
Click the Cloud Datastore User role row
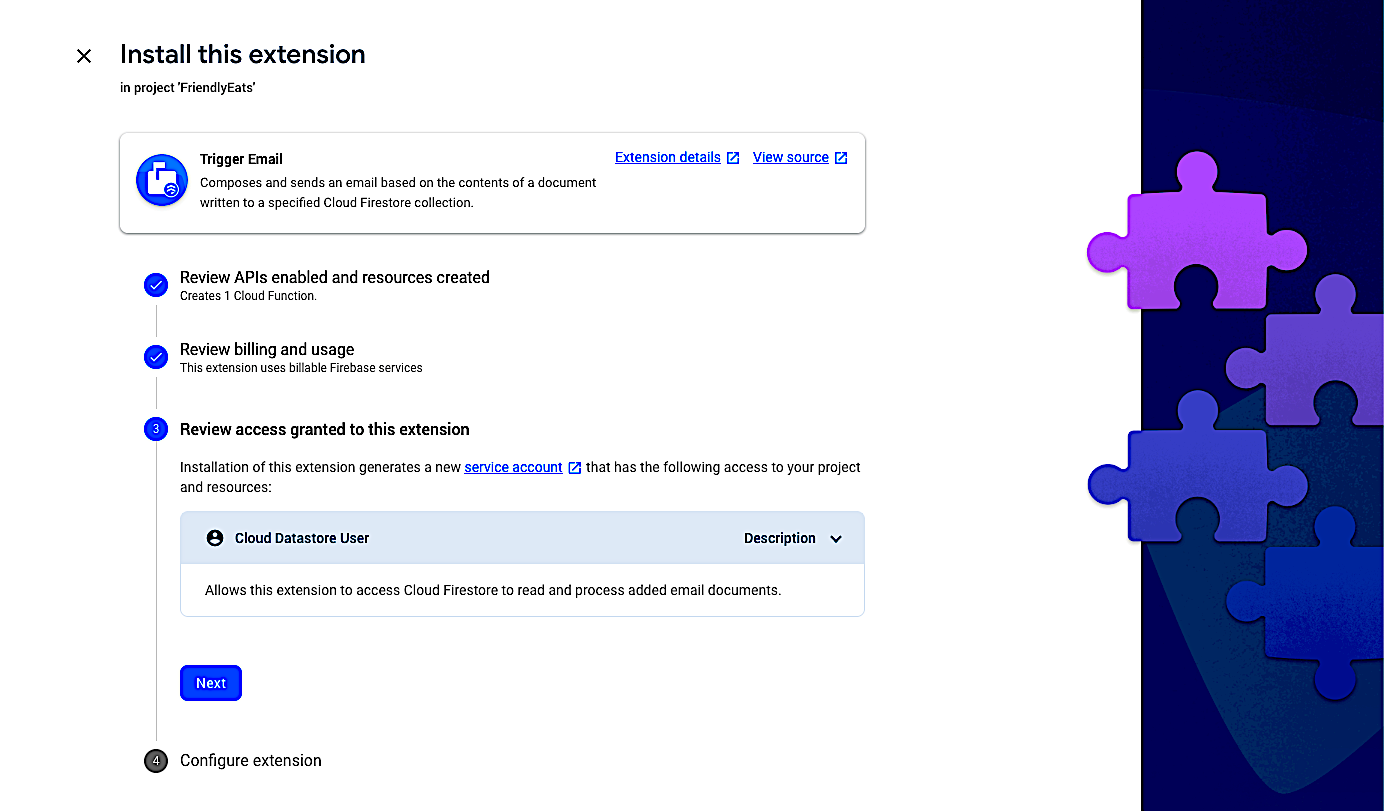coord(522,538)
